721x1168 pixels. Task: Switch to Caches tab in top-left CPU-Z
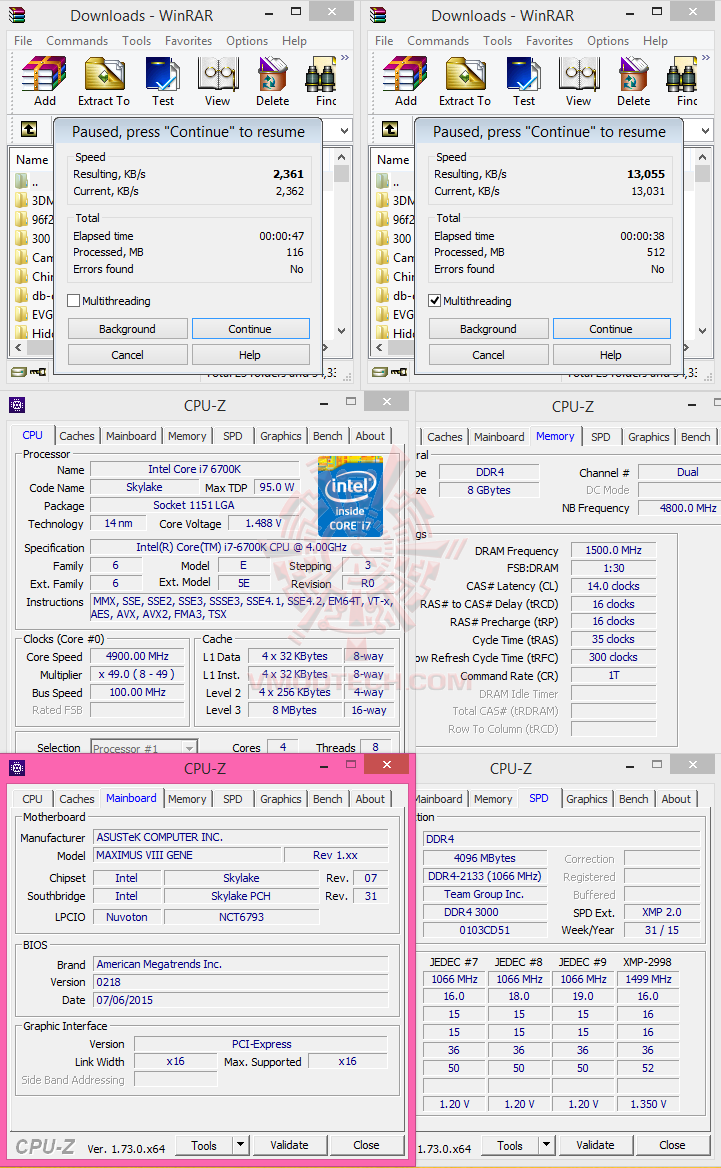click(x=77, y=436)
